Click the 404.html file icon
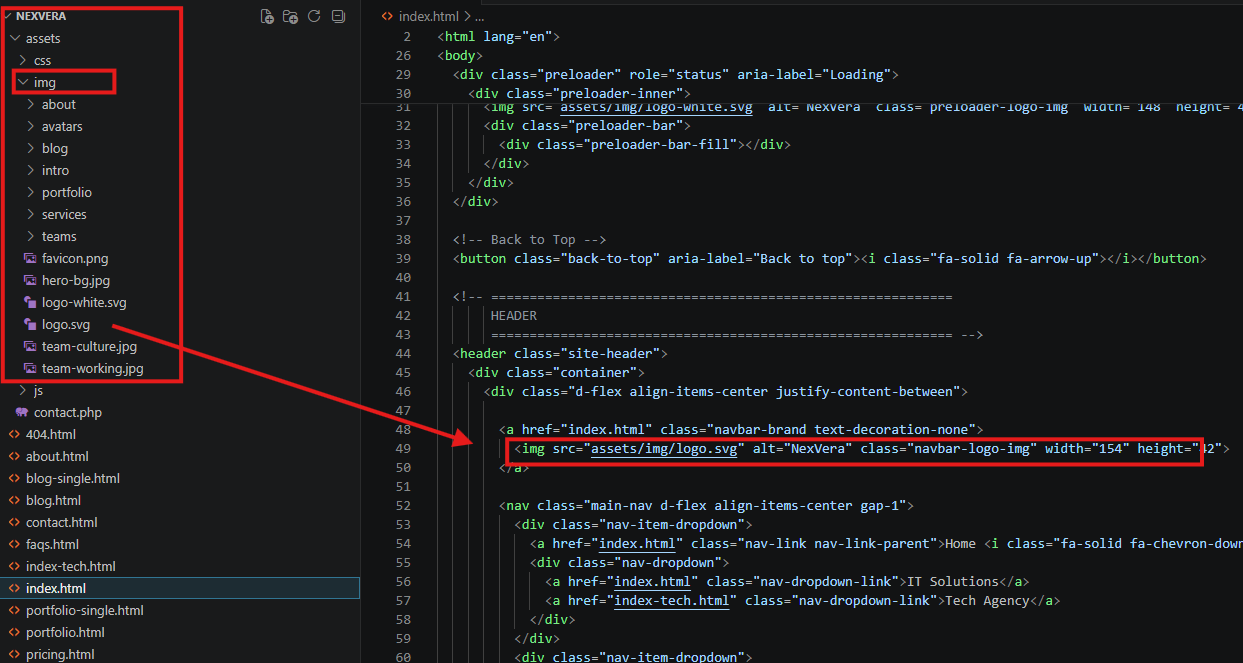The width and height of the screenshot is (1243, 663). [14, 434]
